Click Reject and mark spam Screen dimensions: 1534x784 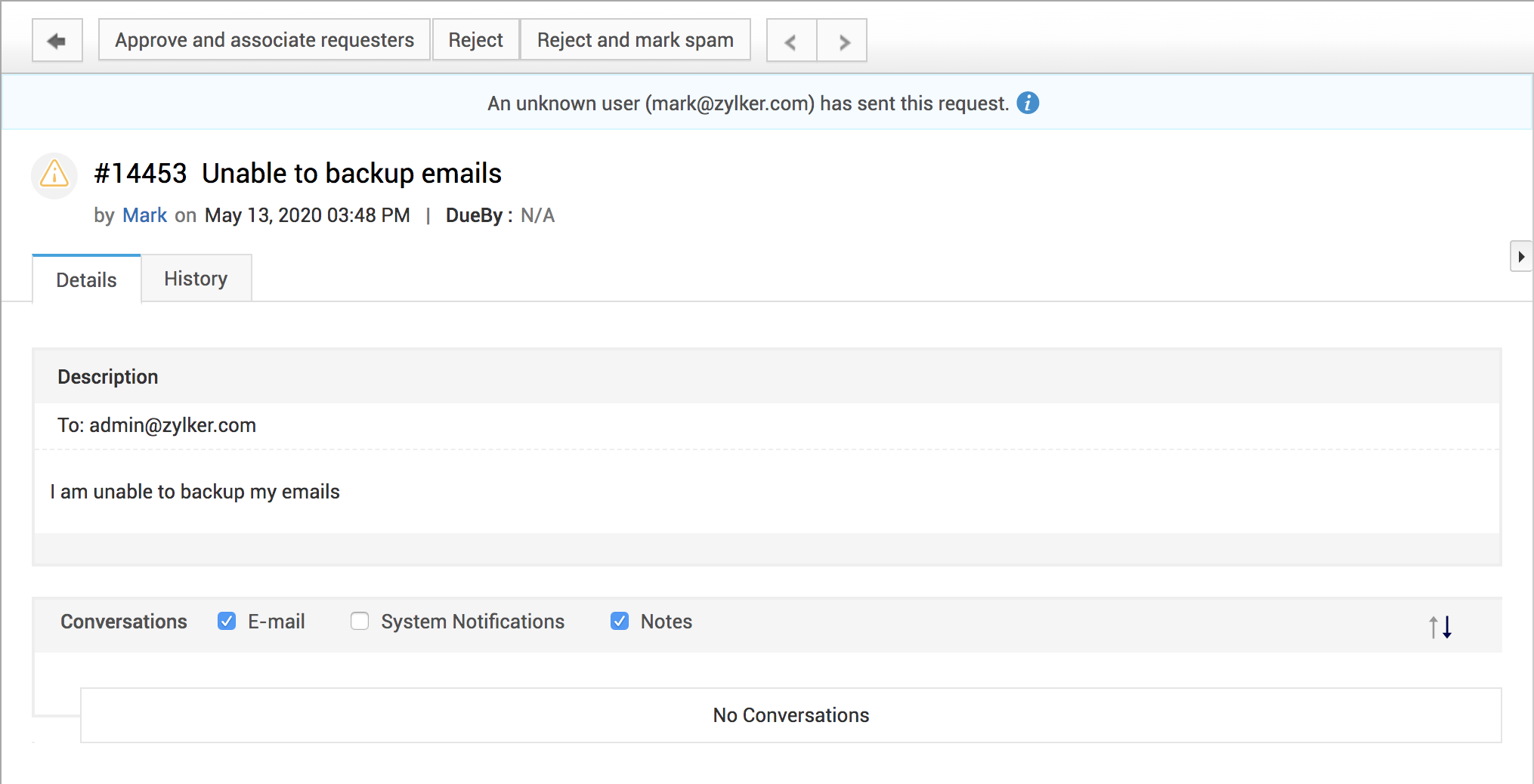635,40
